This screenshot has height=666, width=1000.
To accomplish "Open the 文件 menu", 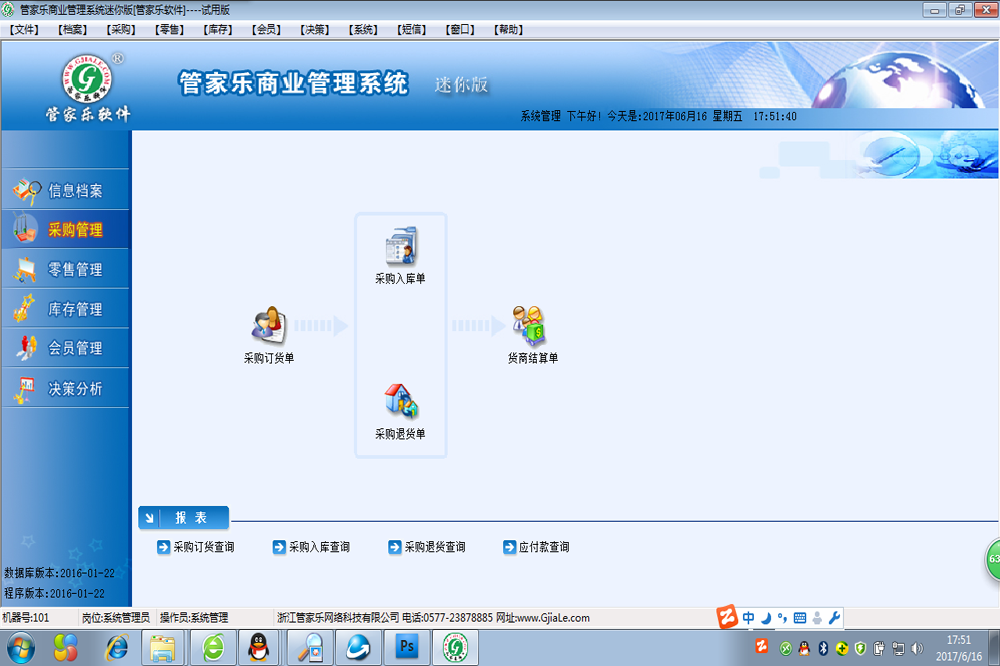I will click(x=24, y=29).
